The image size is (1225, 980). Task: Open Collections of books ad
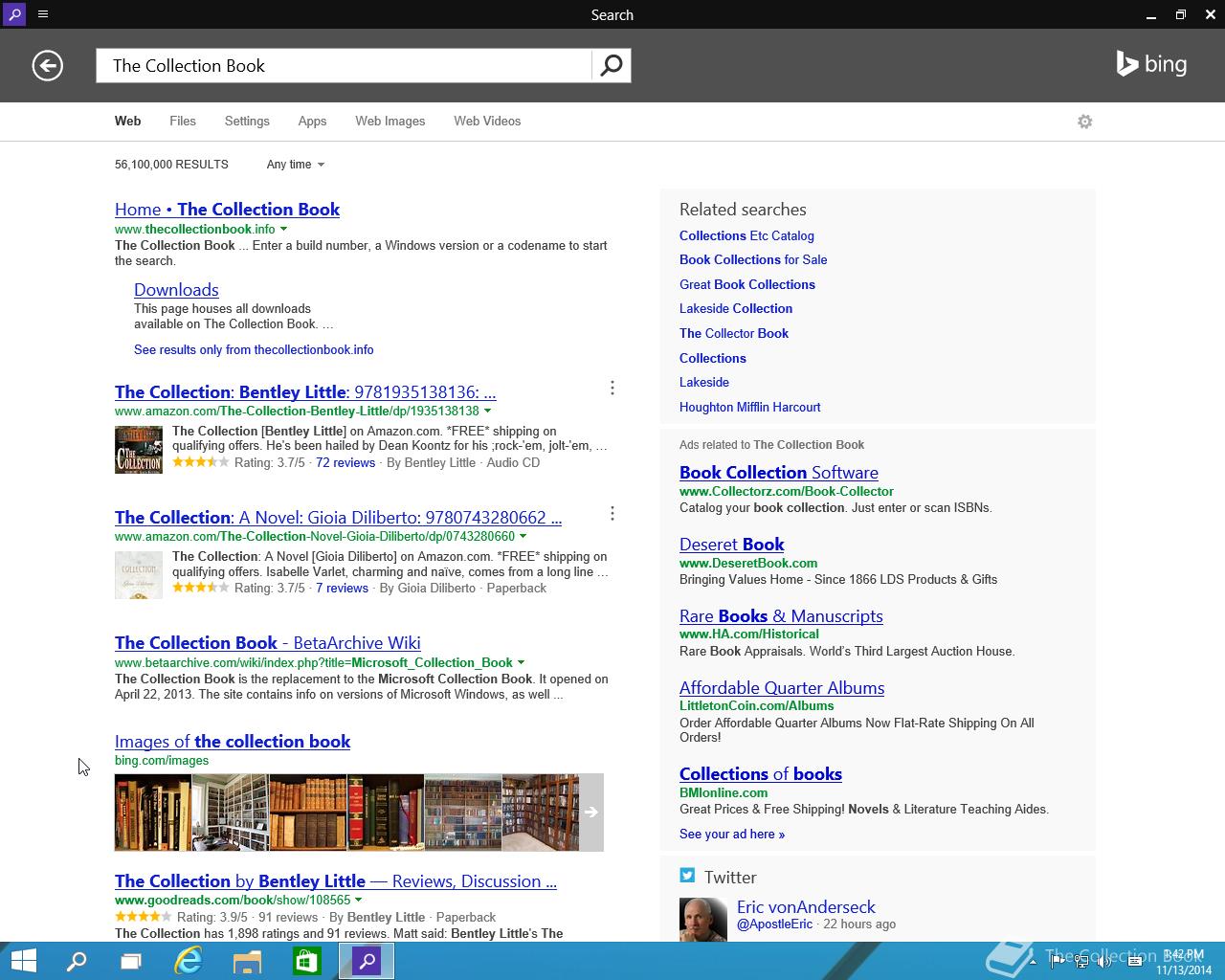[761, 774]
